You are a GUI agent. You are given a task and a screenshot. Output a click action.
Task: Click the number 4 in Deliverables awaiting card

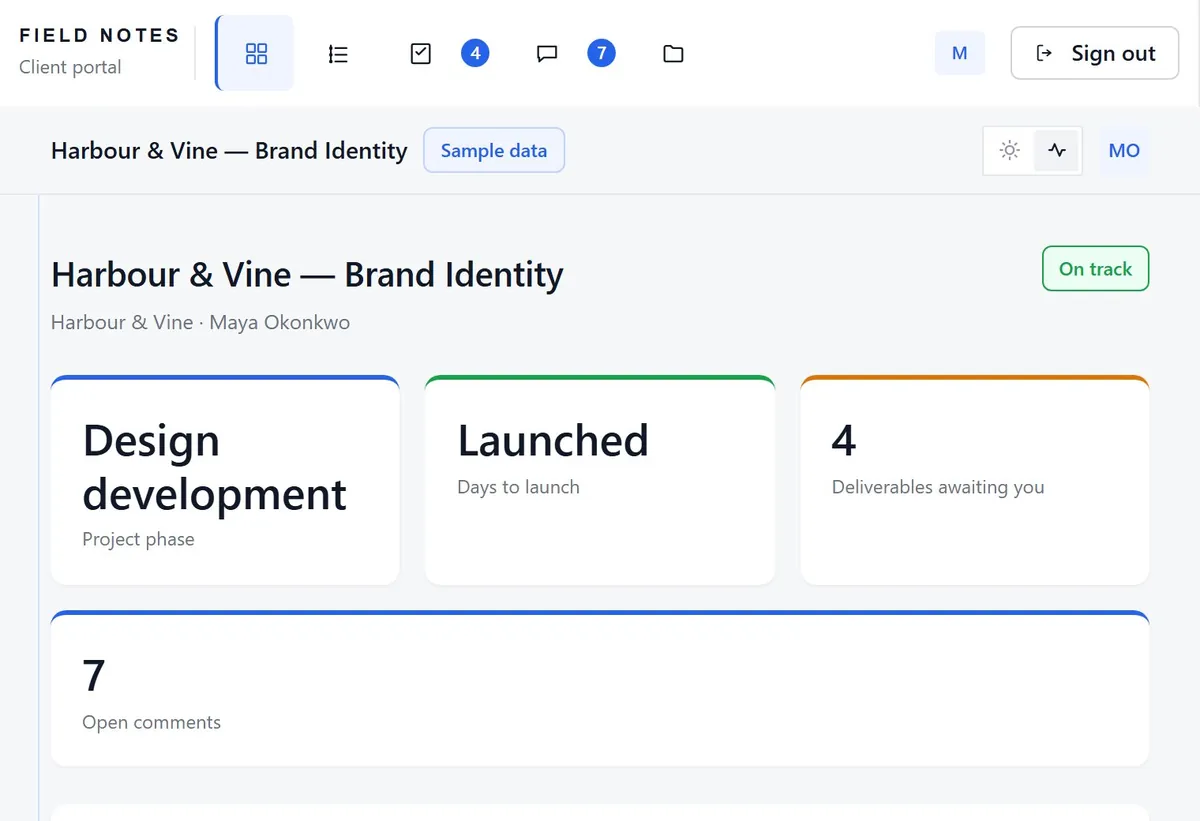click(x=844, y=441)
